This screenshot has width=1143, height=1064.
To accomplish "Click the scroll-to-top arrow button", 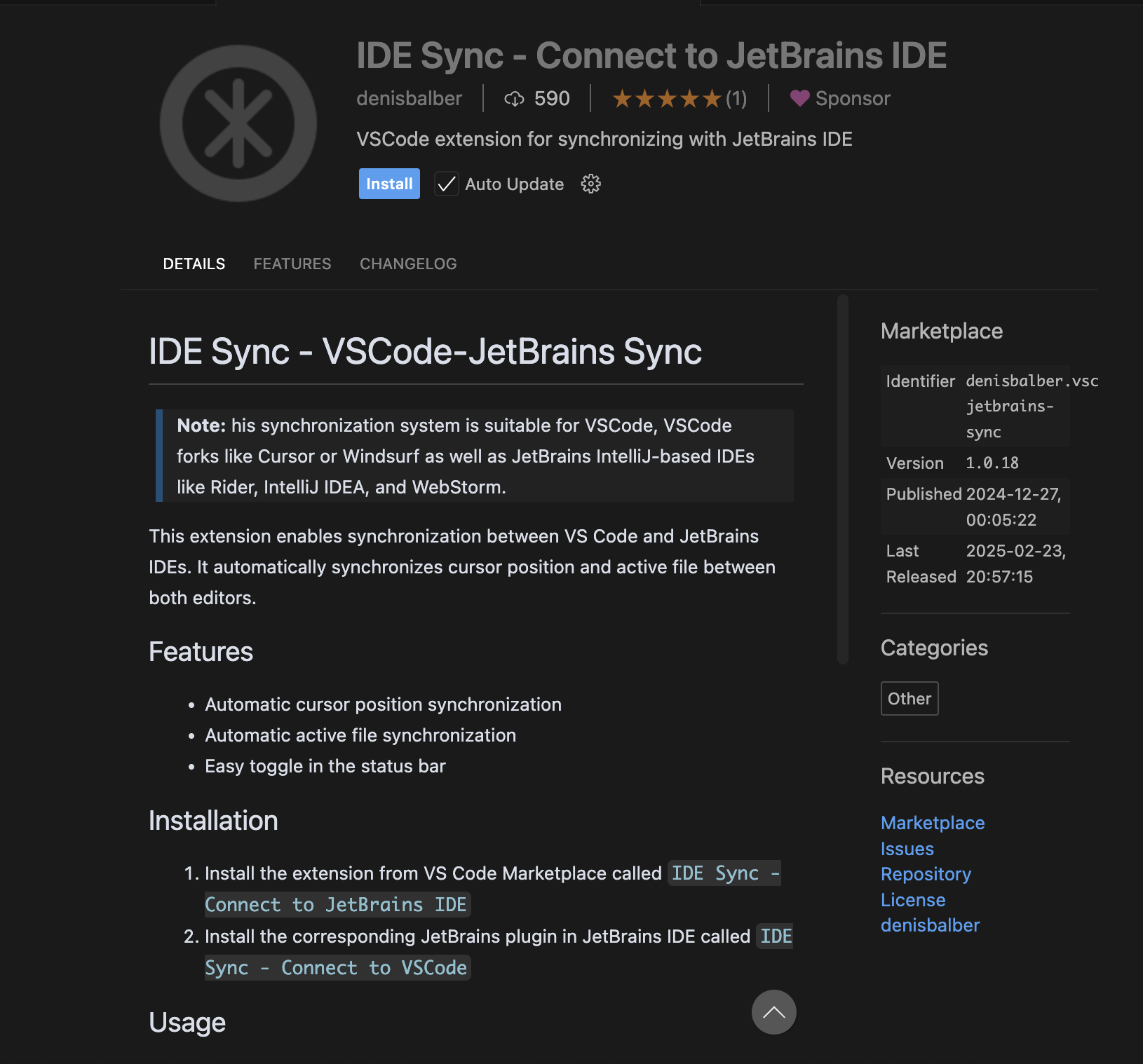I will pyautogui.click(x=774, y=1012).
